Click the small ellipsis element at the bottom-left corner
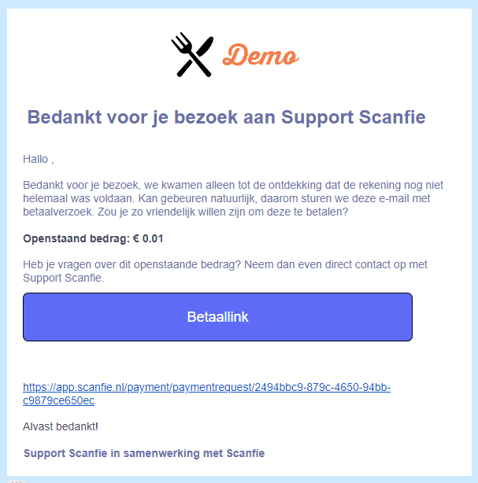The height and width of the screenshot is (483, 478). (x=16, y=481)
